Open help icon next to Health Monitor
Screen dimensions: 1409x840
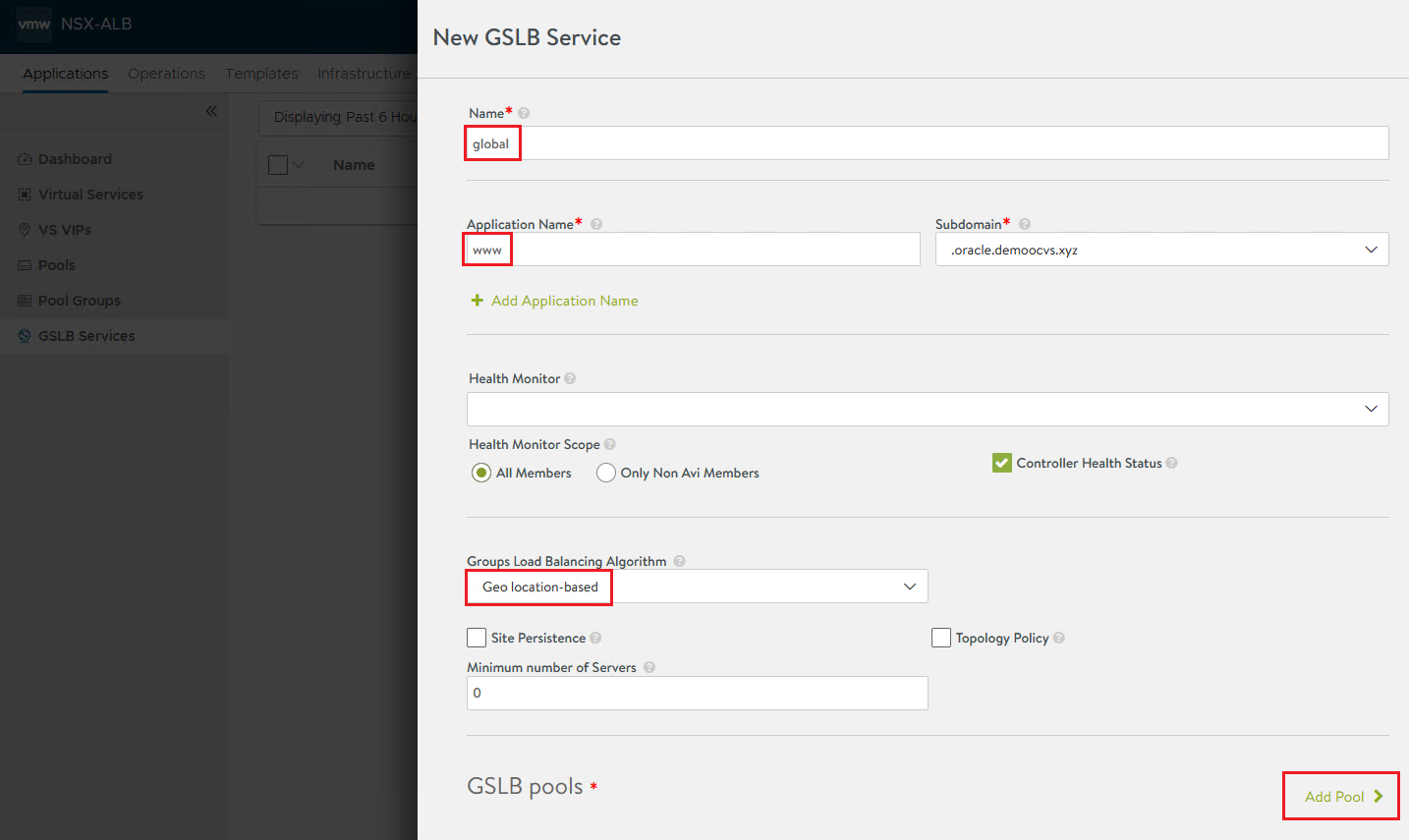570,378
